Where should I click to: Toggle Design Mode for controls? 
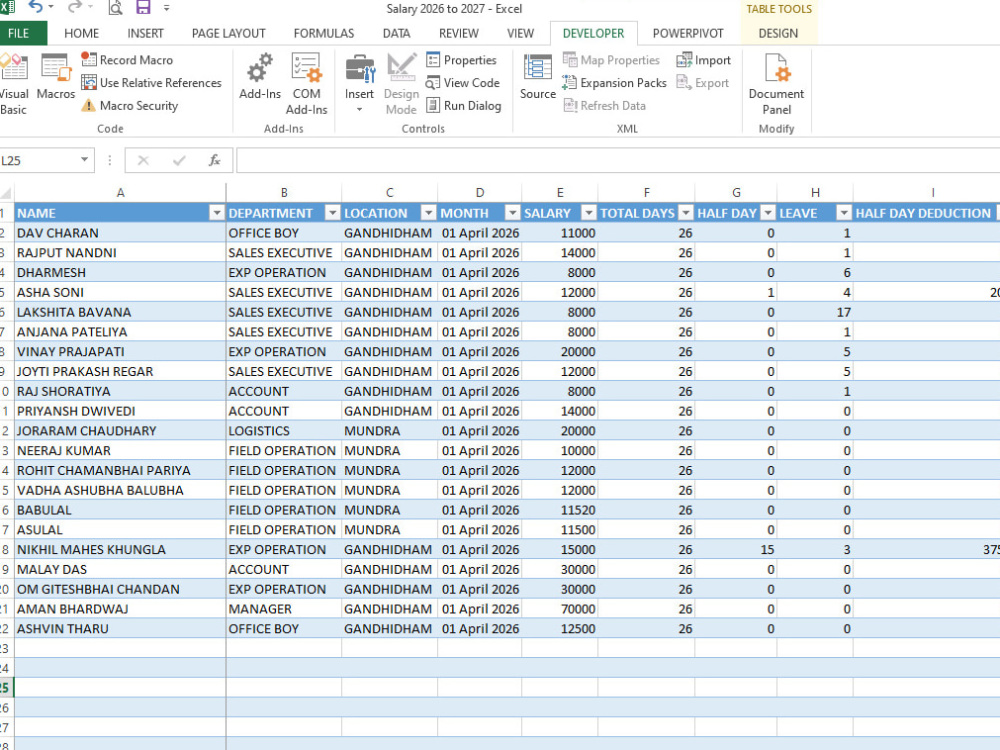(401, 84)
